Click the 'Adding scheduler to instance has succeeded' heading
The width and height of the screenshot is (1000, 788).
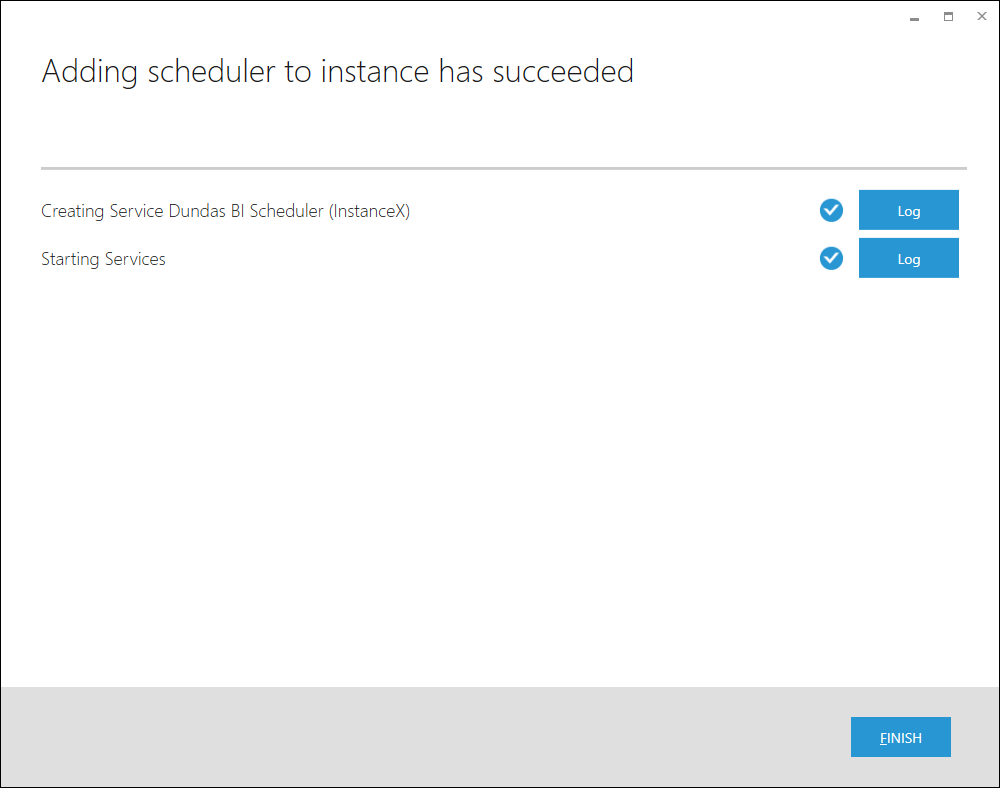[x=337, y=71]
